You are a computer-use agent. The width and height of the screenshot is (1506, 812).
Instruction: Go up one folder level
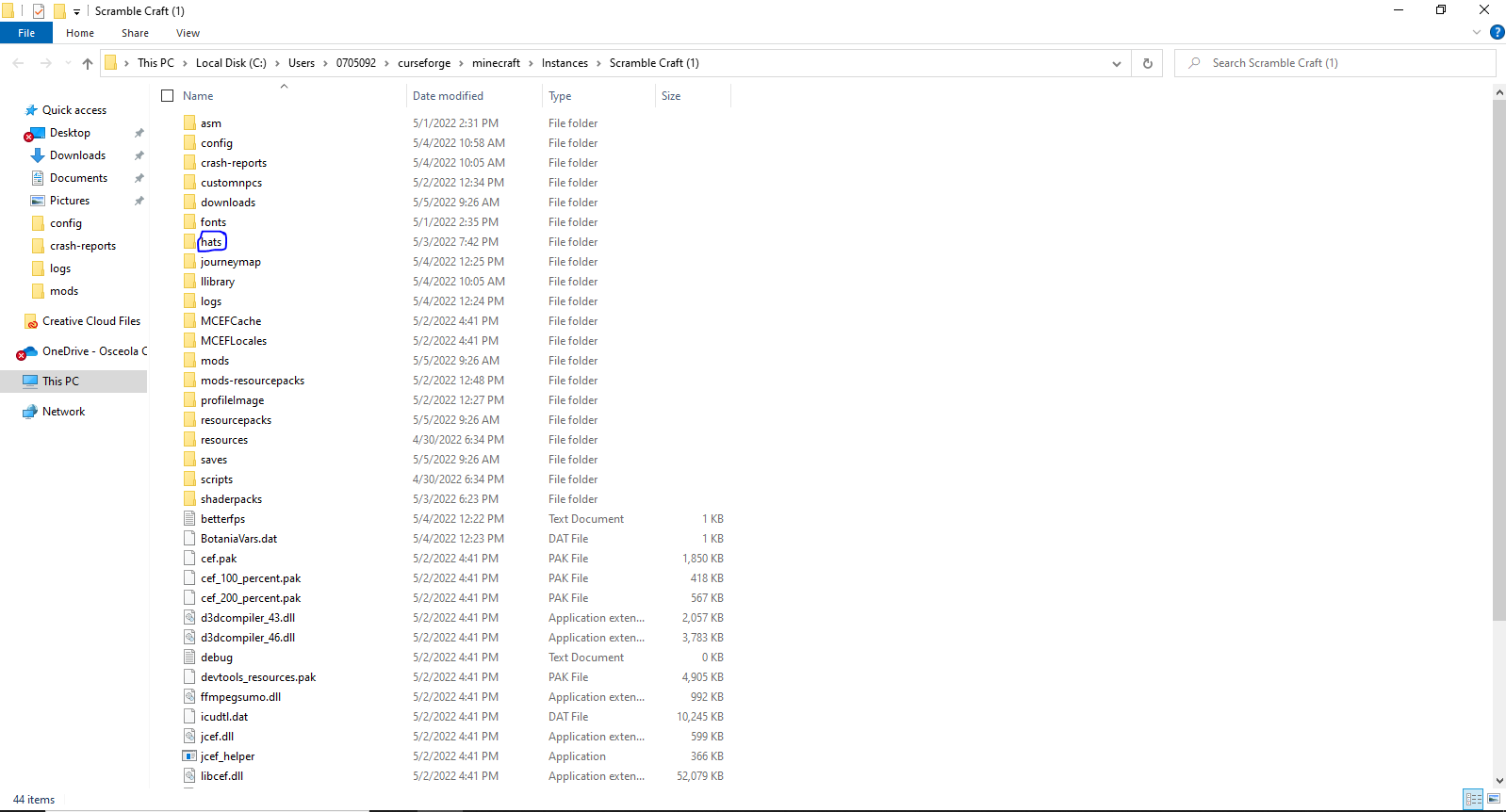click(x=88, y=63)
